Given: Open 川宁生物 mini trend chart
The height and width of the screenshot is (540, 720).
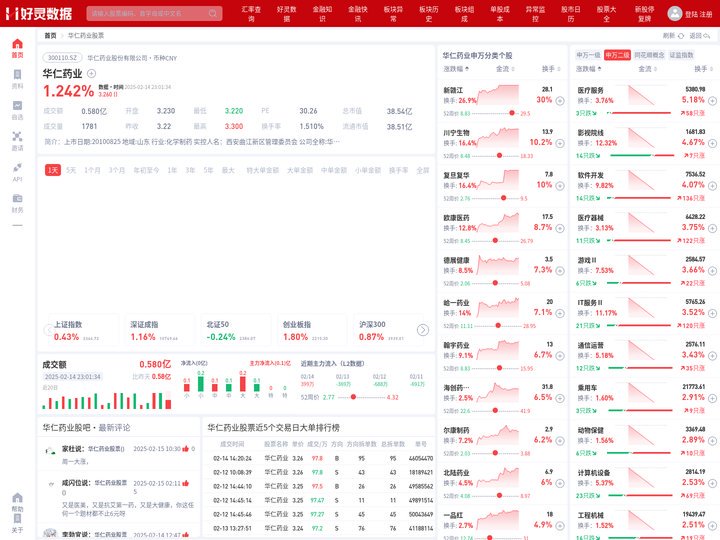Looking at the screenshot, I should coord(498,139).
